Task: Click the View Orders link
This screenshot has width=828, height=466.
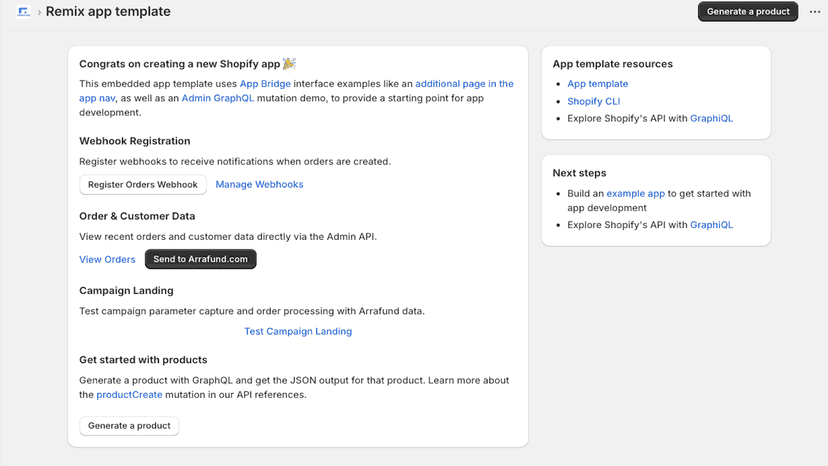Action: point(107,259)
